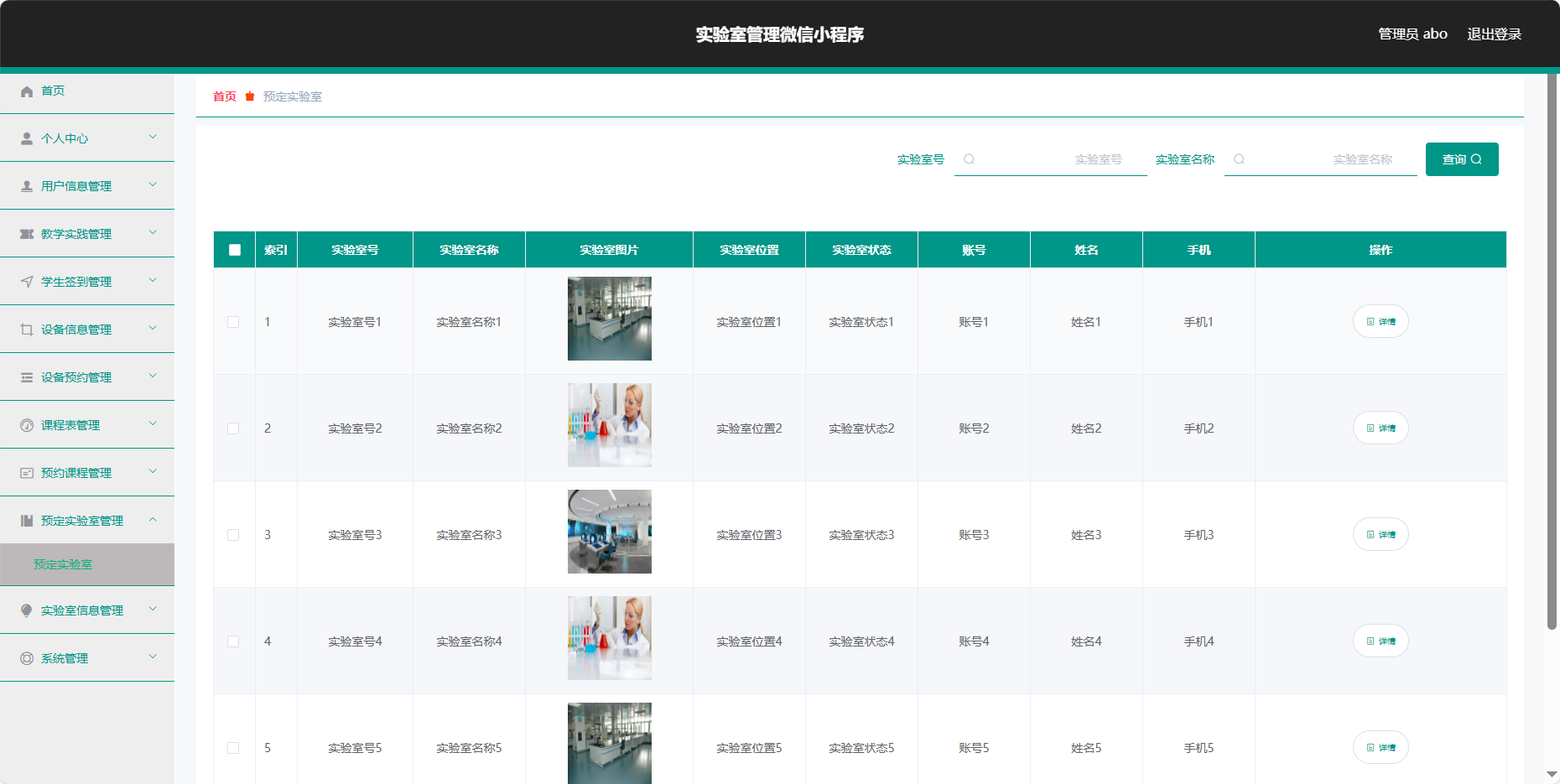Click the cell 实验室位置3

click(749, 535)
